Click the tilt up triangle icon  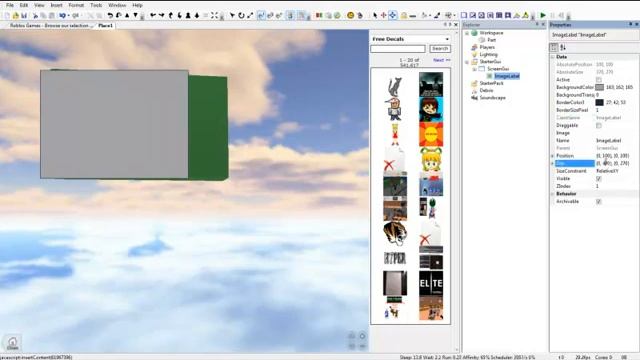tap(127, 16)
